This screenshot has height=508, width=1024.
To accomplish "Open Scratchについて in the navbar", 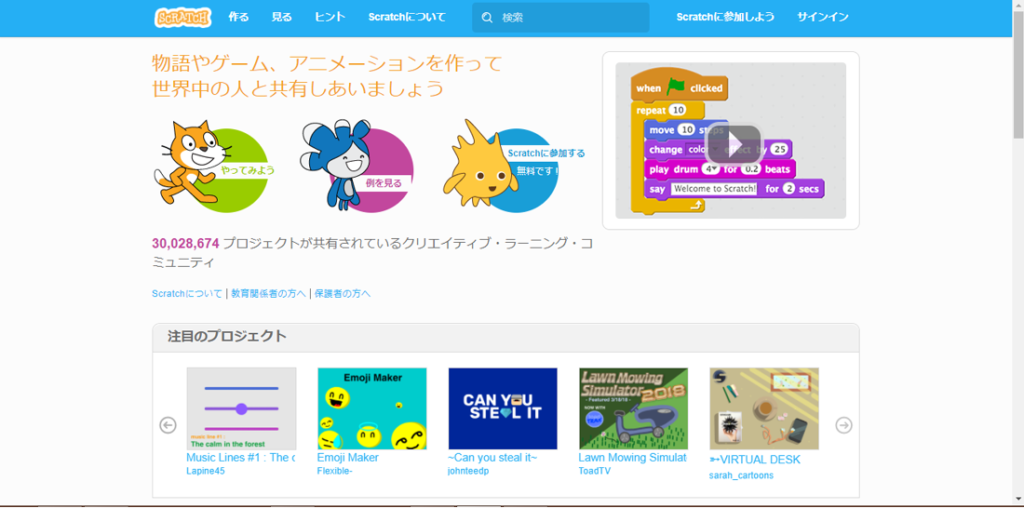I will point(406,17).
